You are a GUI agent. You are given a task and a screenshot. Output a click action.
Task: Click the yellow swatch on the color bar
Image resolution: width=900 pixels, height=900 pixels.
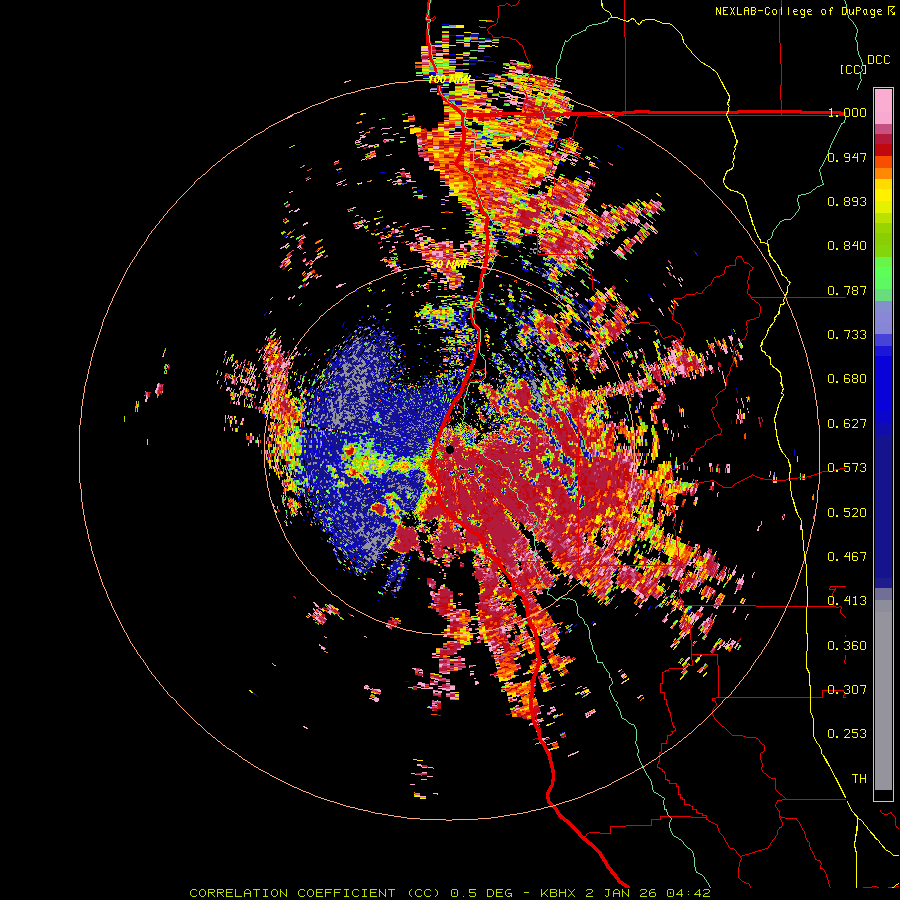[883, 196]
